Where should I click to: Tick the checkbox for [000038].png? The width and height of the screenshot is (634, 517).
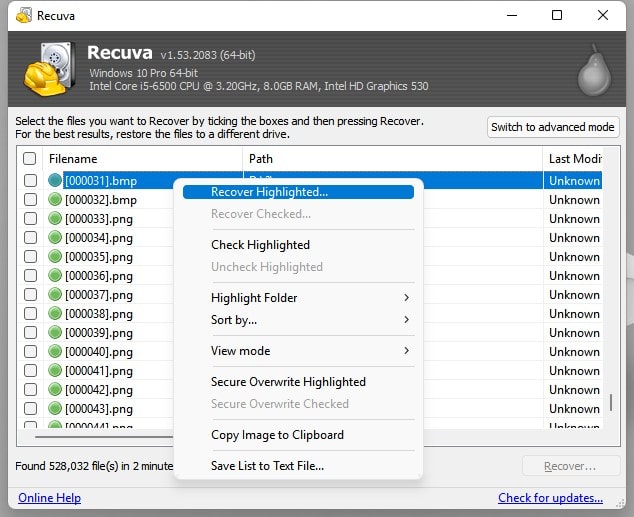(x=30, y=313)
